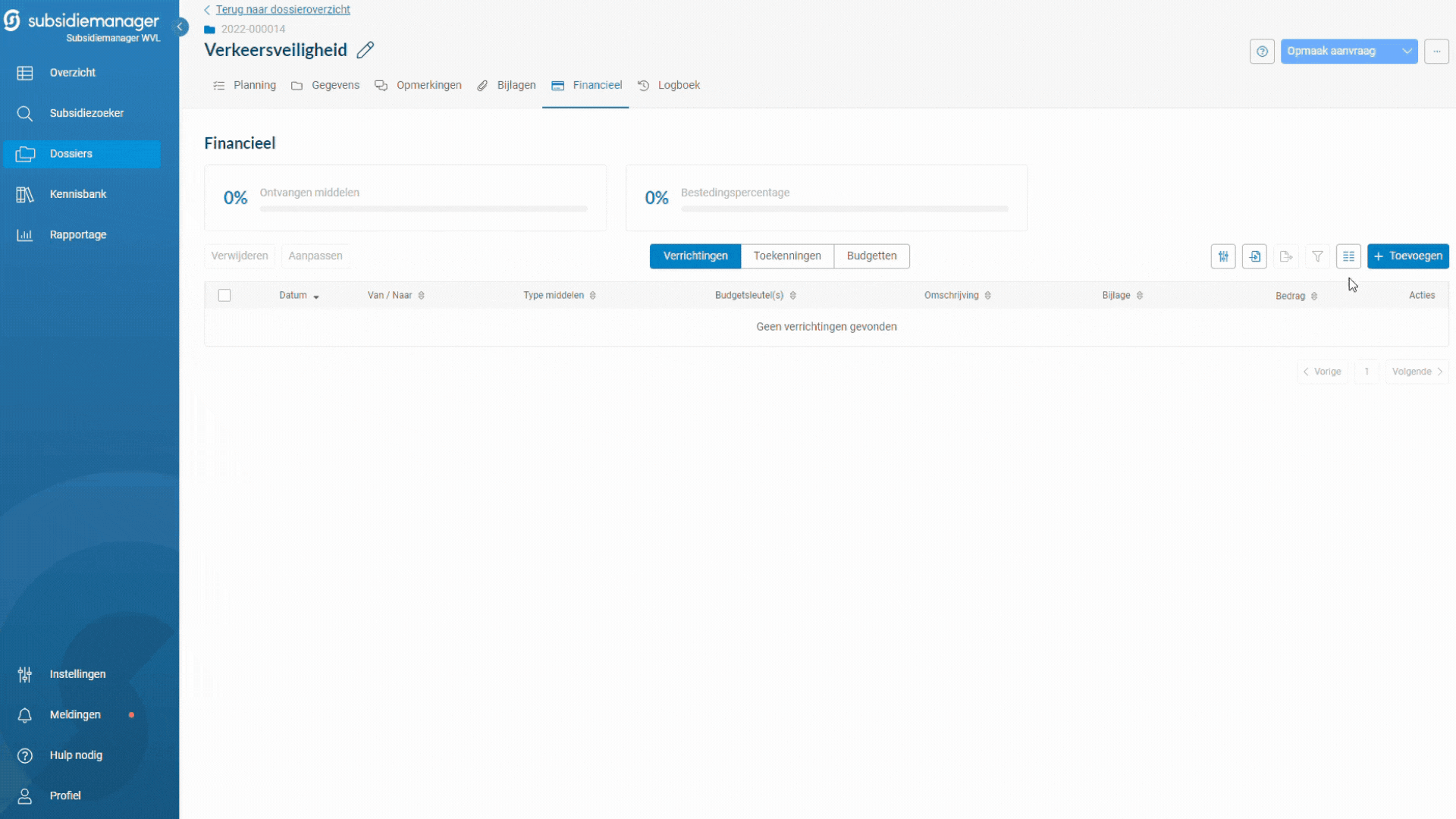Open the three-dots more options menu

1436,52
